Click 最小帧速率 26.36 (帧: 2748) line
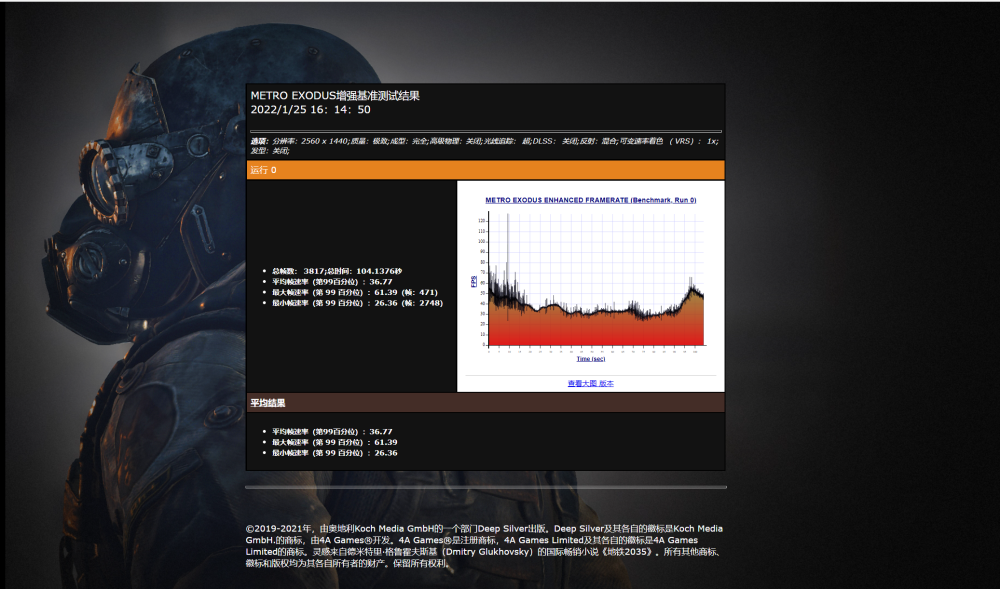The image size is (1000, 589). coord(357,303)
